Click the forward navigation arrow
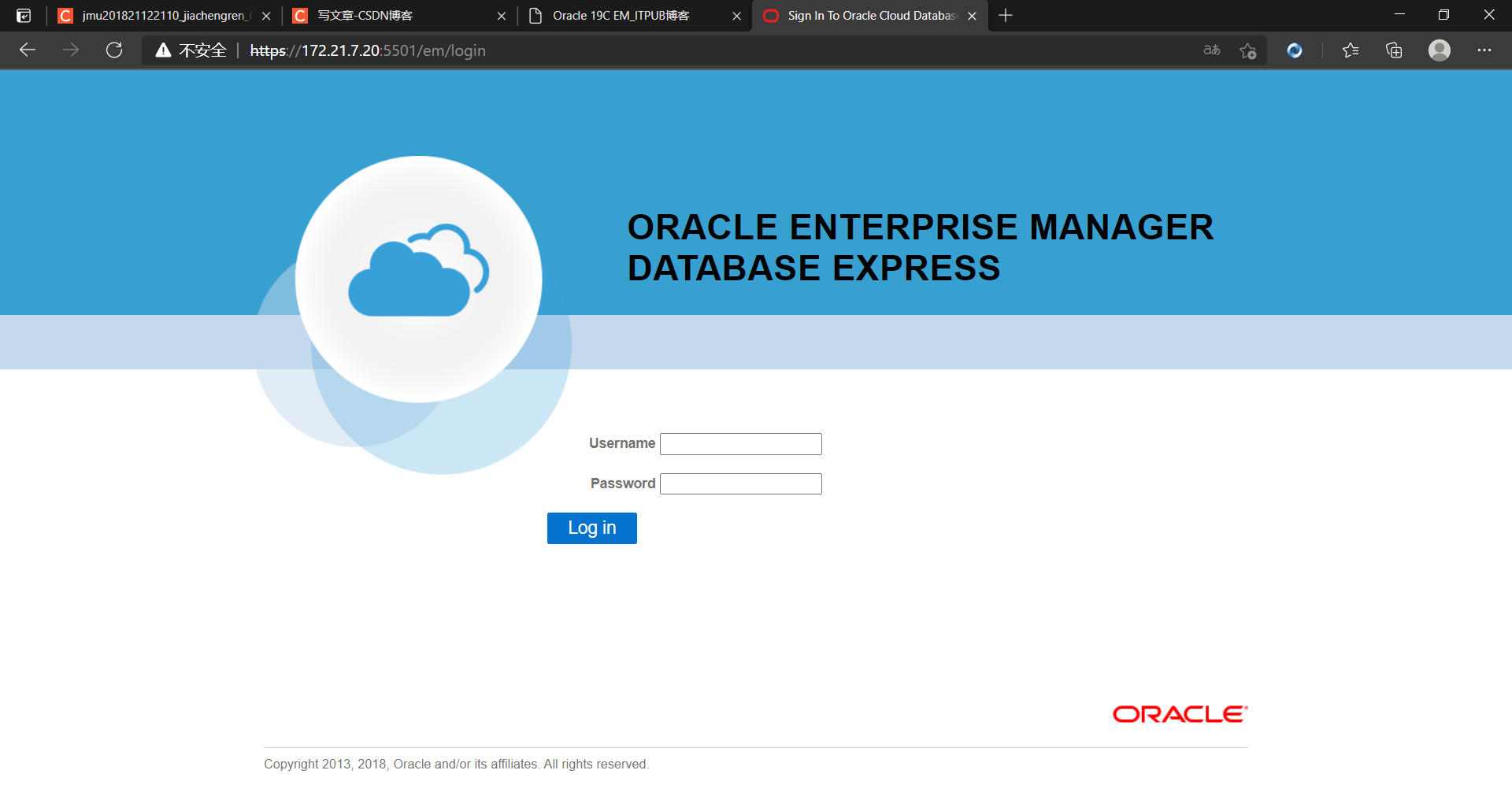Viewport: 1512px width, 811px height. [x=71, y=50]
